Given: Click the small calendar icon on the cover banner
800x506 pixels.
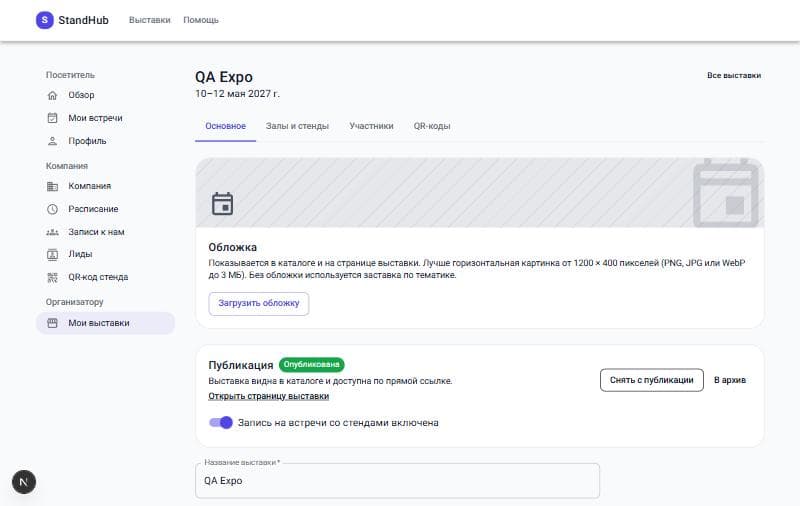Looking at the screenshot, I should pyautogui.click(x=222, y=204).
